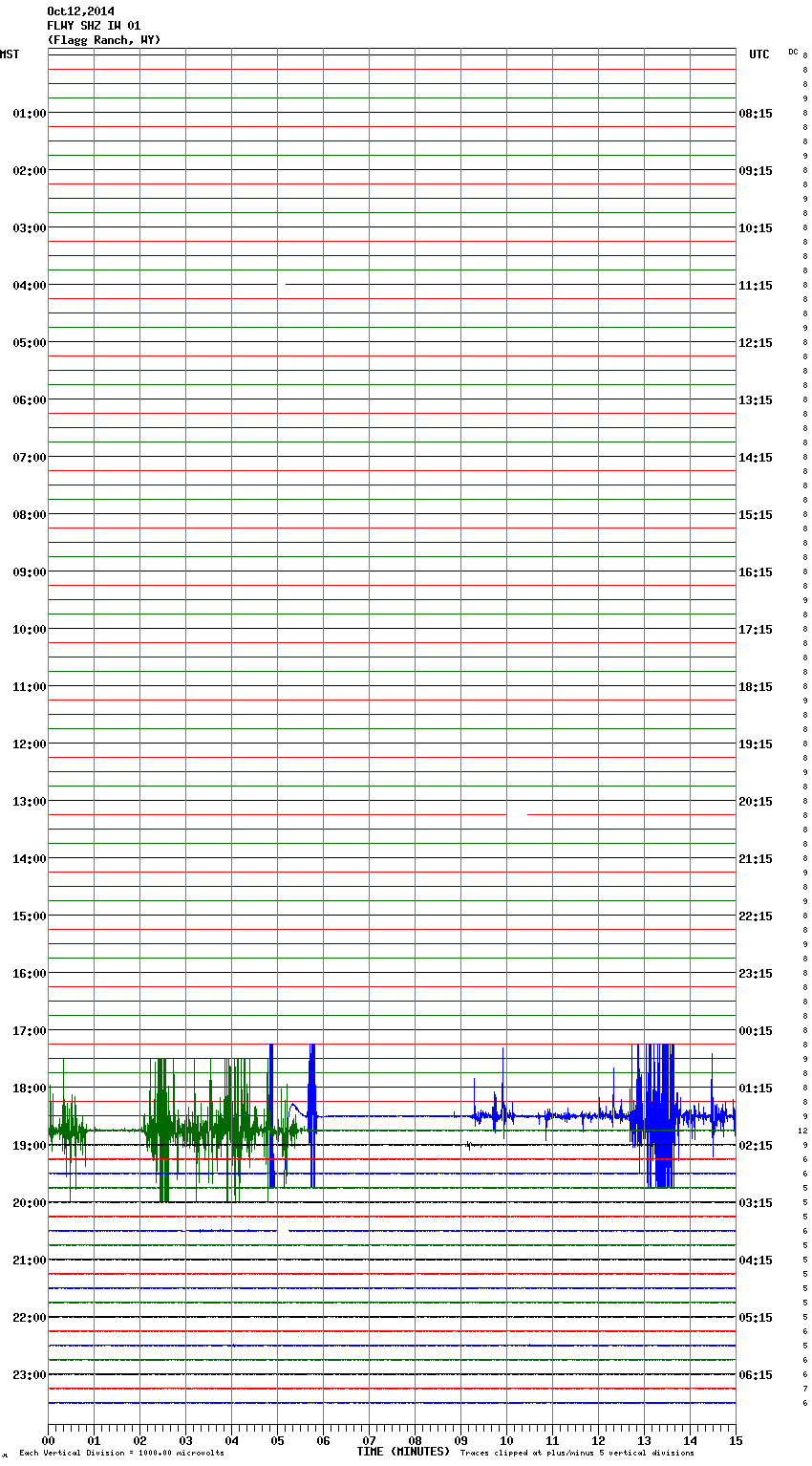Click the DC column header

[x=793, y=52]
